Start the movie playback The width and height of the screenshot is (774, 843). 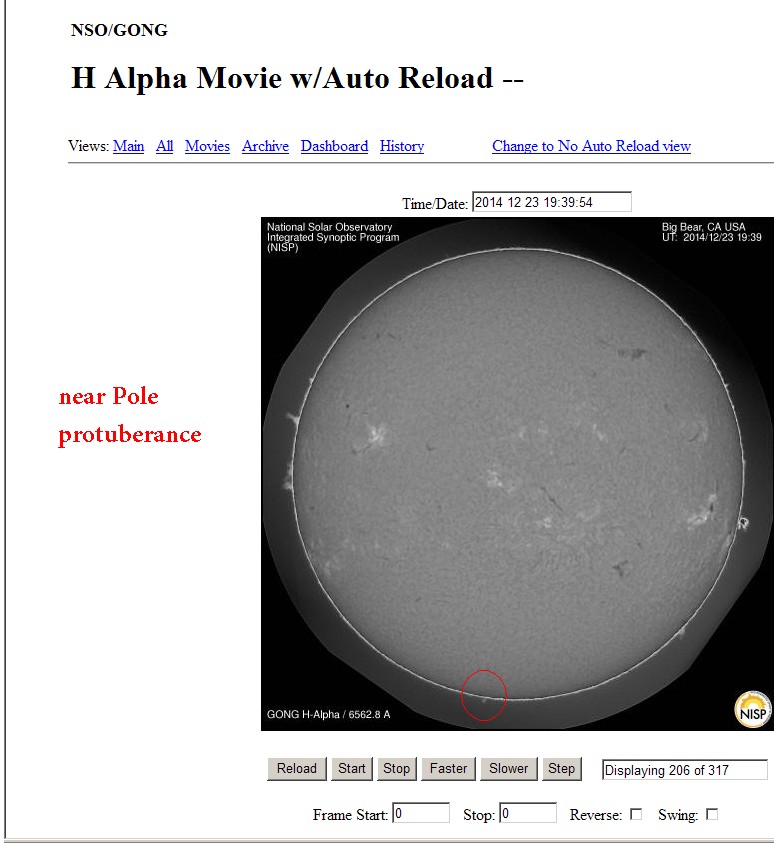click(351, 768)
